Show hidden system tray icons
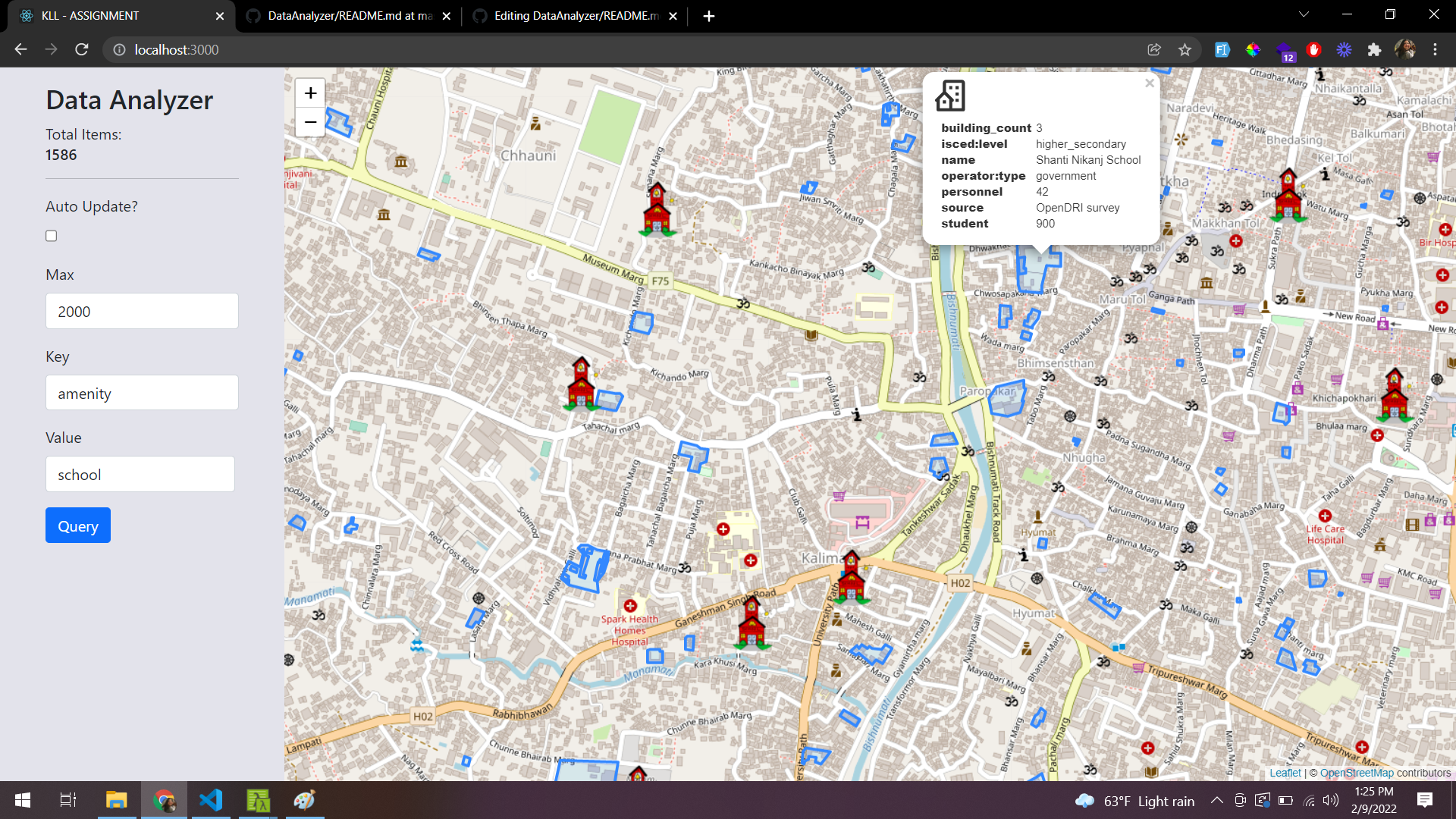 [x=1216, y=800]
